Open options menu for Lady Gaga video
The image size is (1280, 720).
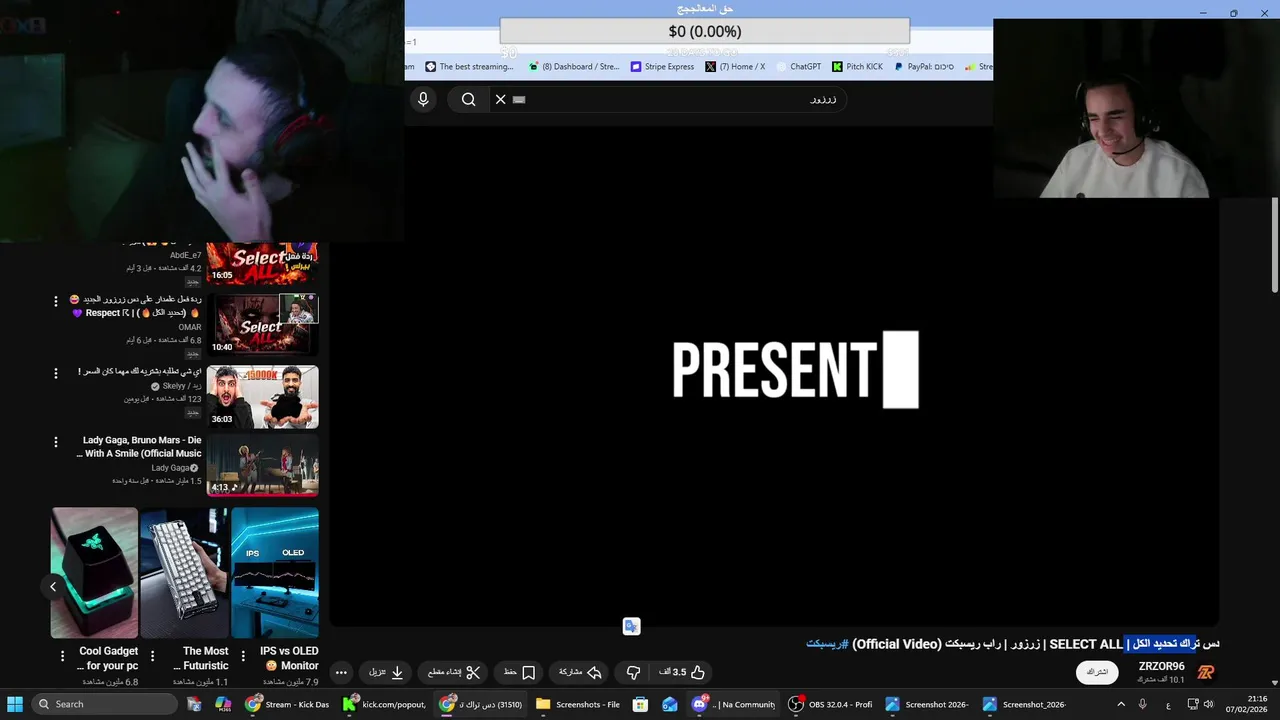click(56, 442)
